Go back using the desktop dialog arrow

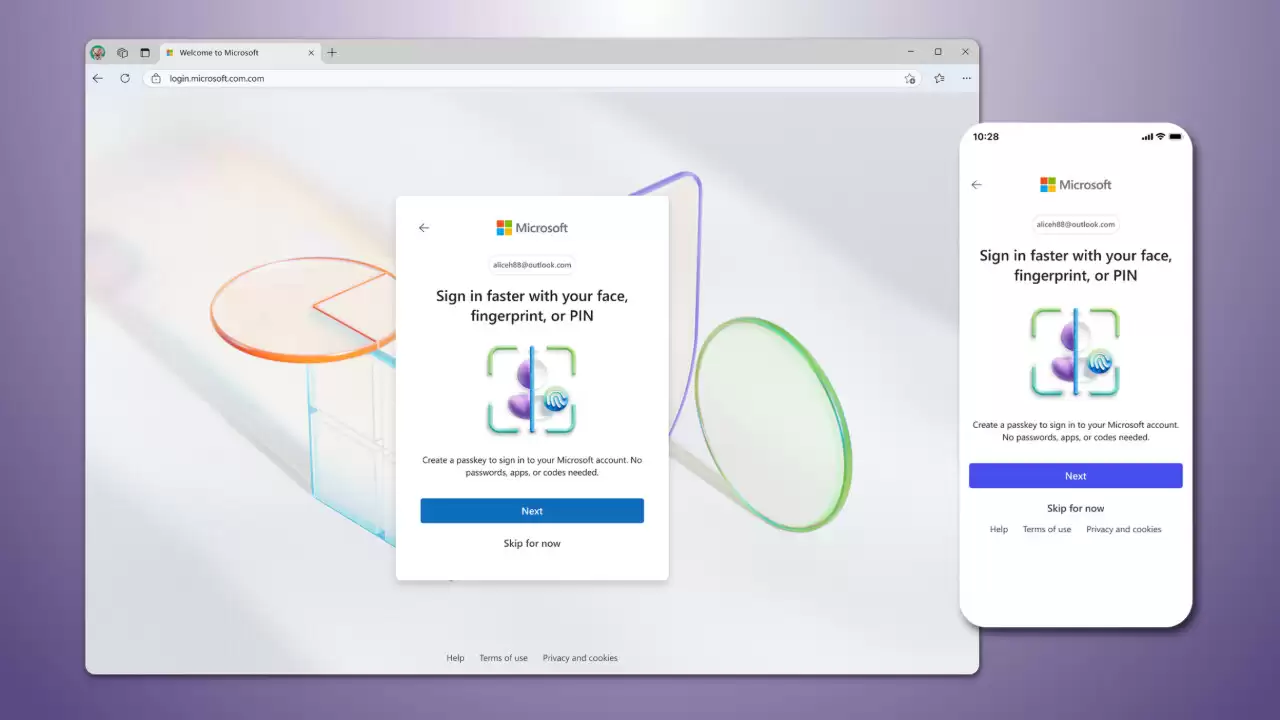[424, 228]
